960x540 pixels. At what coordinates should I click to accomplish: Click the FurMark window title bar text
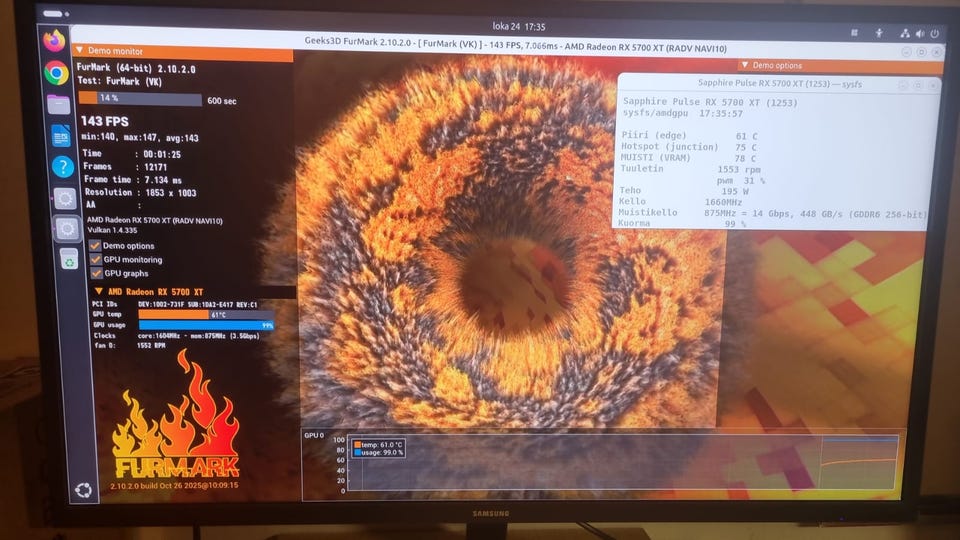(x=516, y=45)
